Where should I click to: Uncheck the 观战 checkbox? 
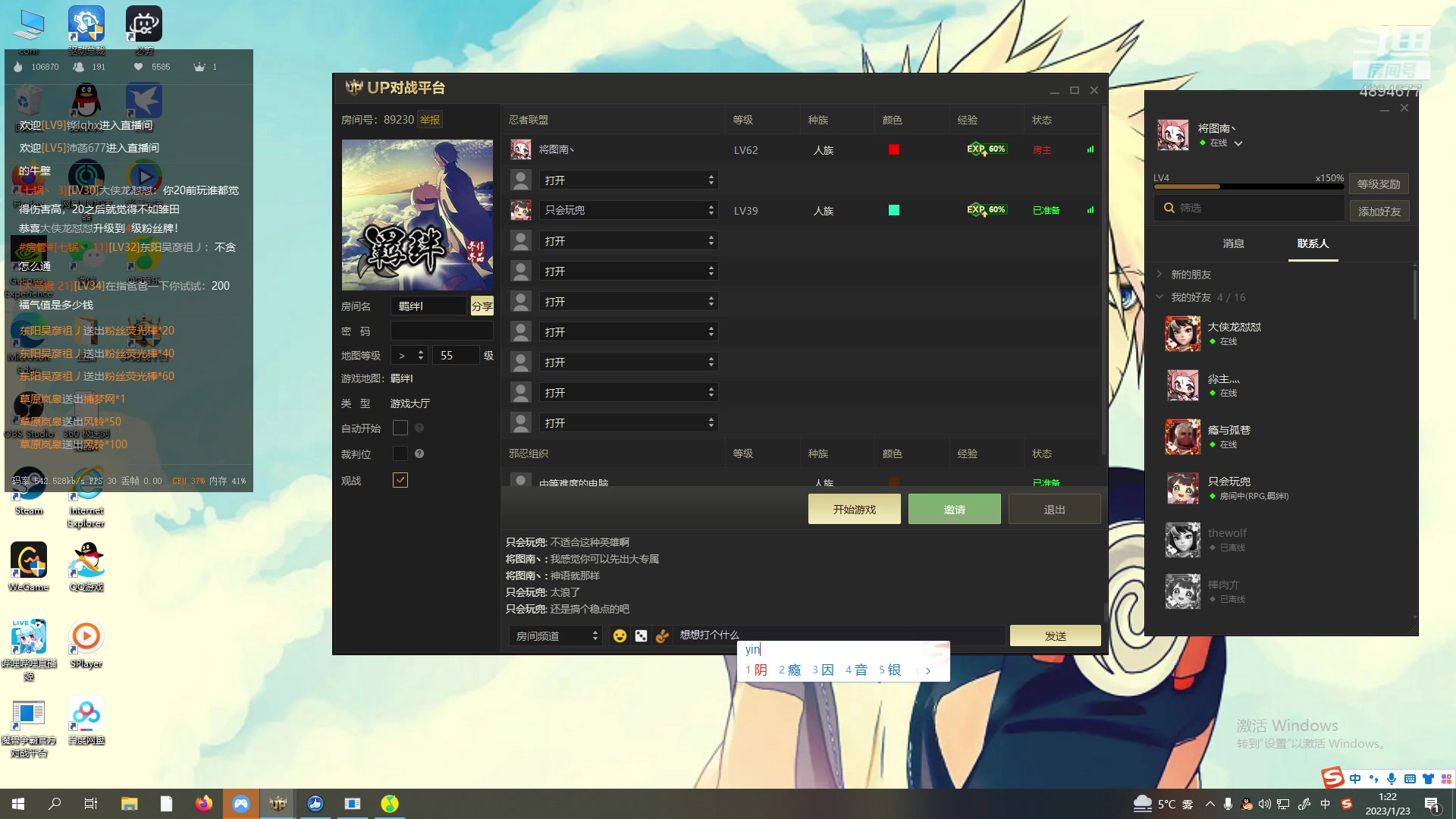400,480
